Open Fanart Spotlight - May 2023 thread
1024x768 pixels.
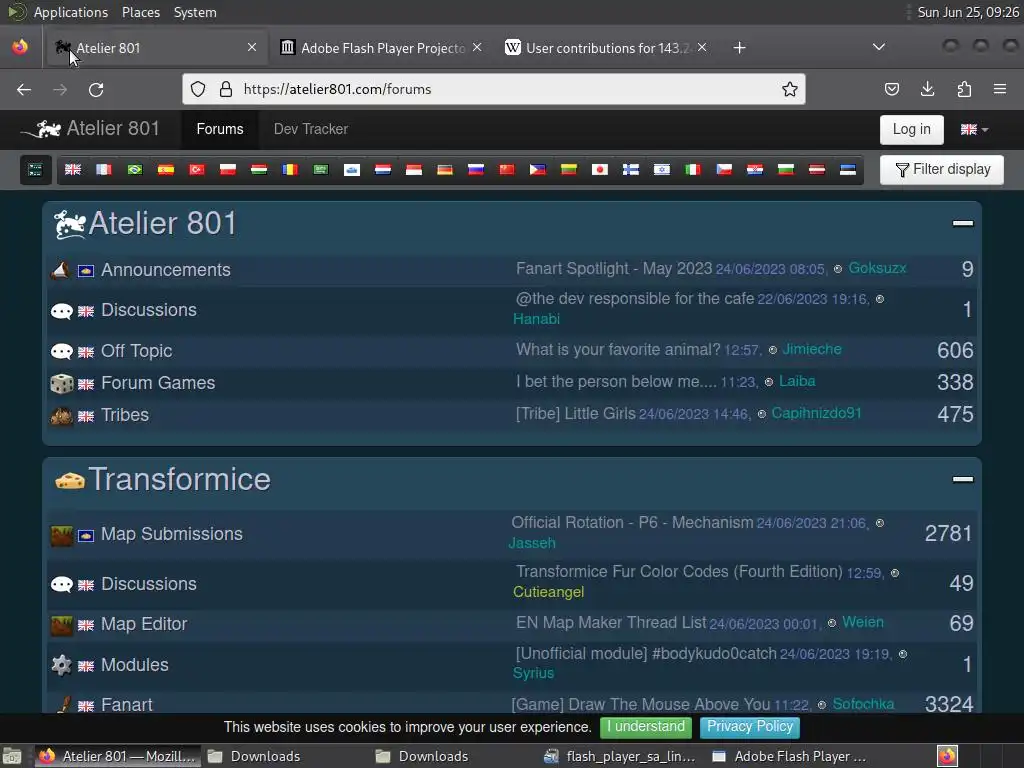click(613, 268)
